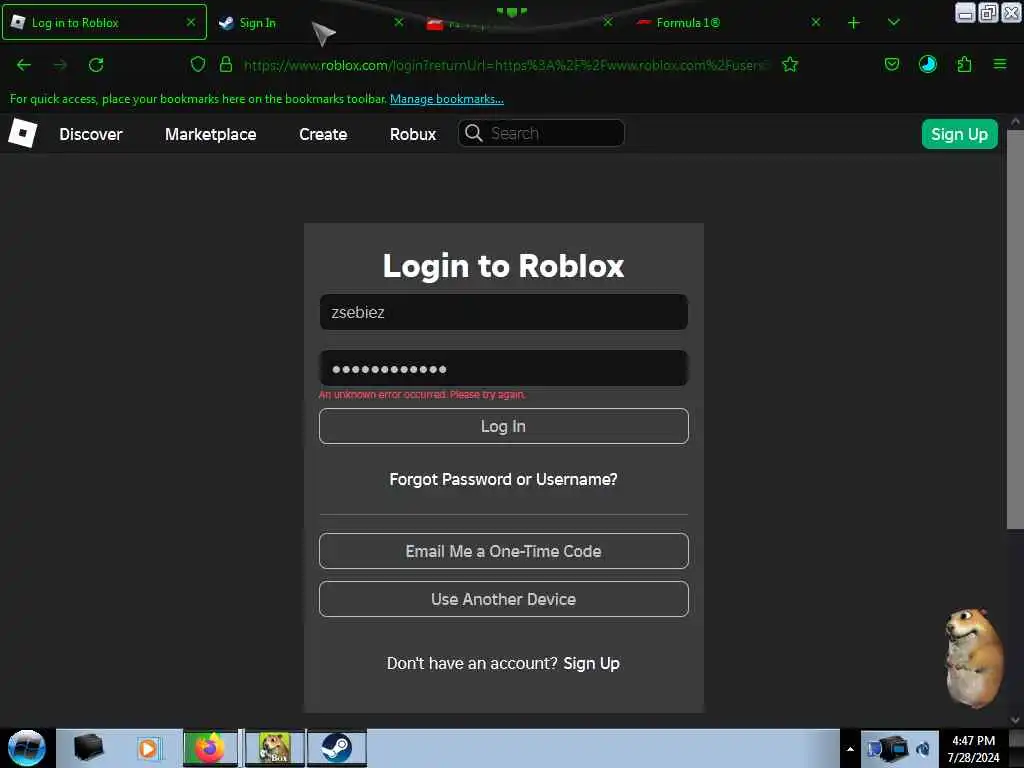Click the volume speaker tray icon

[x=922, y=749]
